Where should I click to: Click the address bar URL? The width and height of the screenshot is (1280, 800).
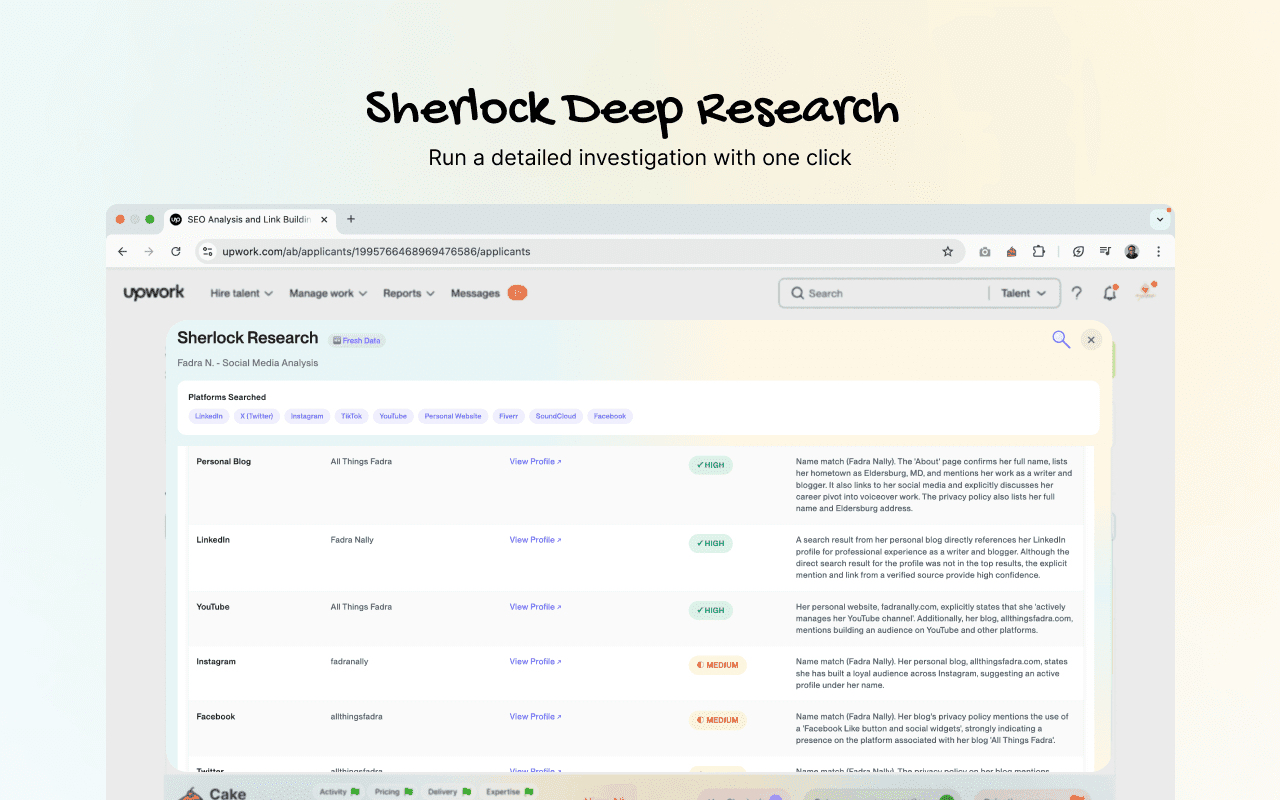376,252
